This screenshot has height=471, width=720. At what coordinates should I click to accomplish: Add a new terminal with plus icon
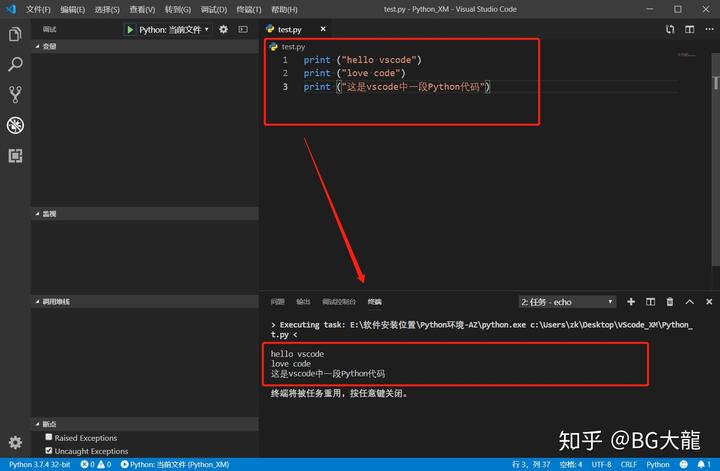click(631, 302)
